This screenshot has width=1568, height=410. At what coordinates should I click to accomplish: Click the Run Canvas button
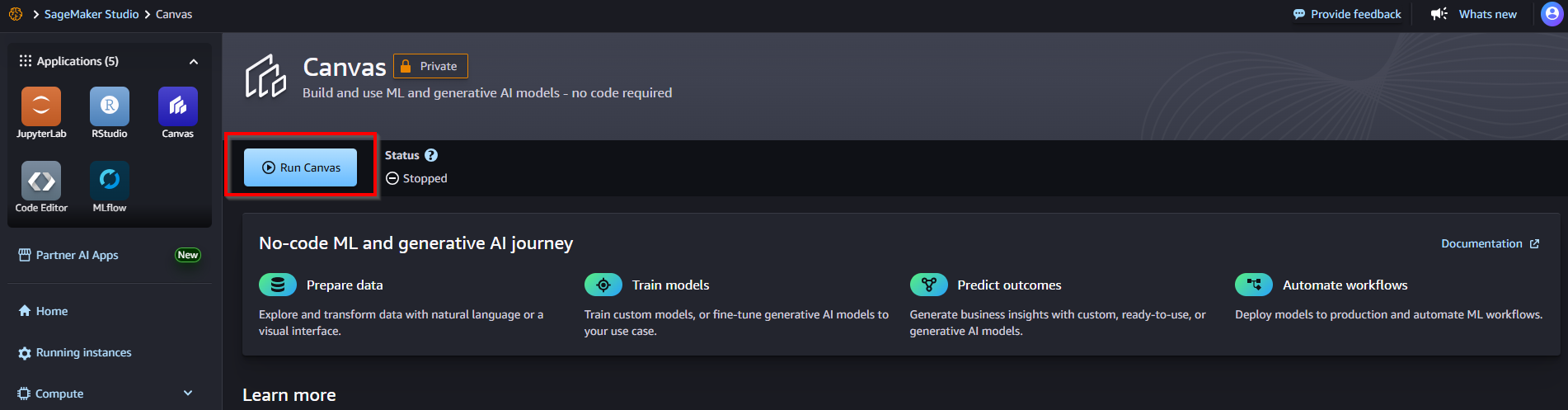300,167
